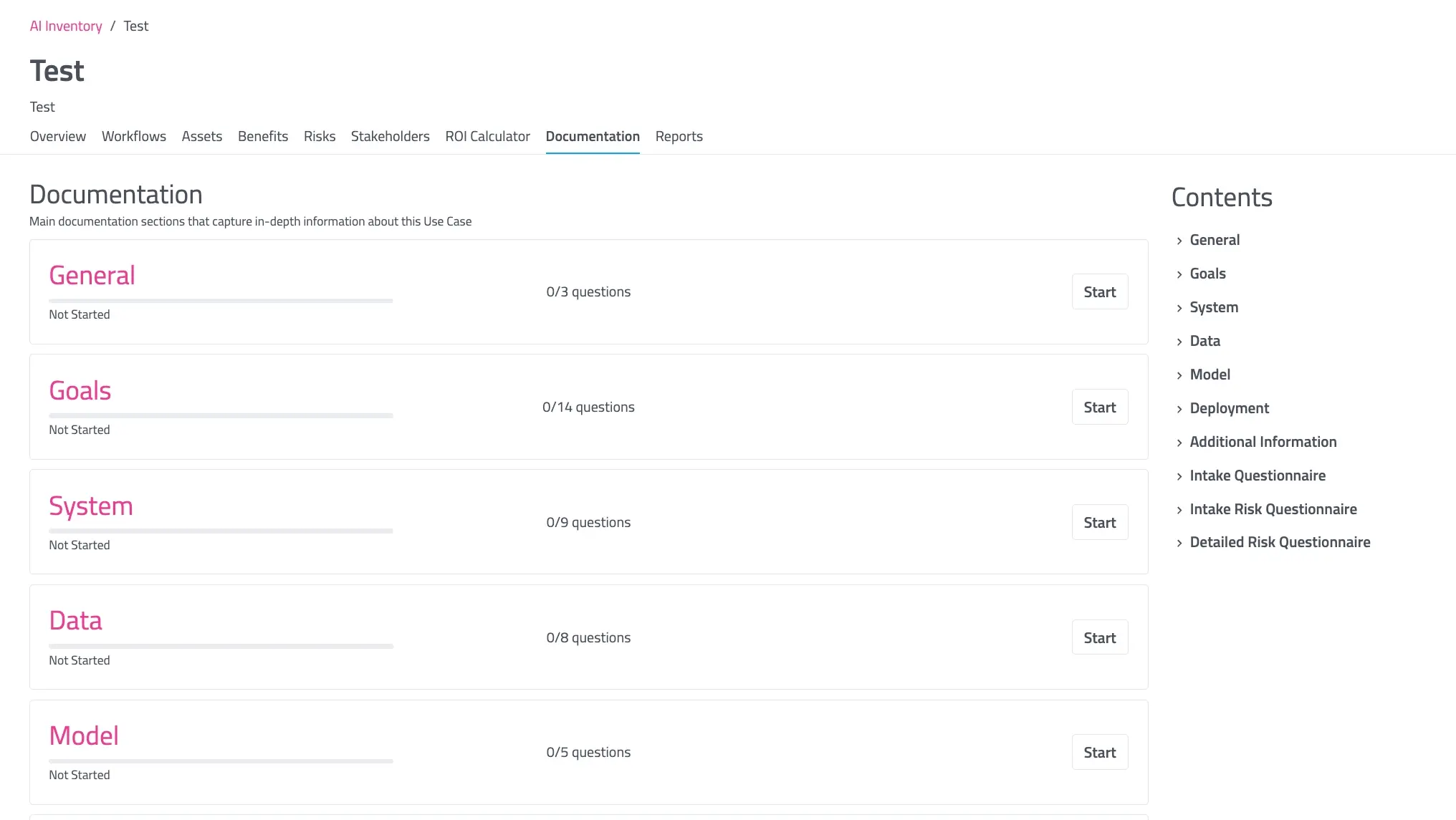Jump to Deployment in Contents
The image size is (1456, 820).
1230,408
